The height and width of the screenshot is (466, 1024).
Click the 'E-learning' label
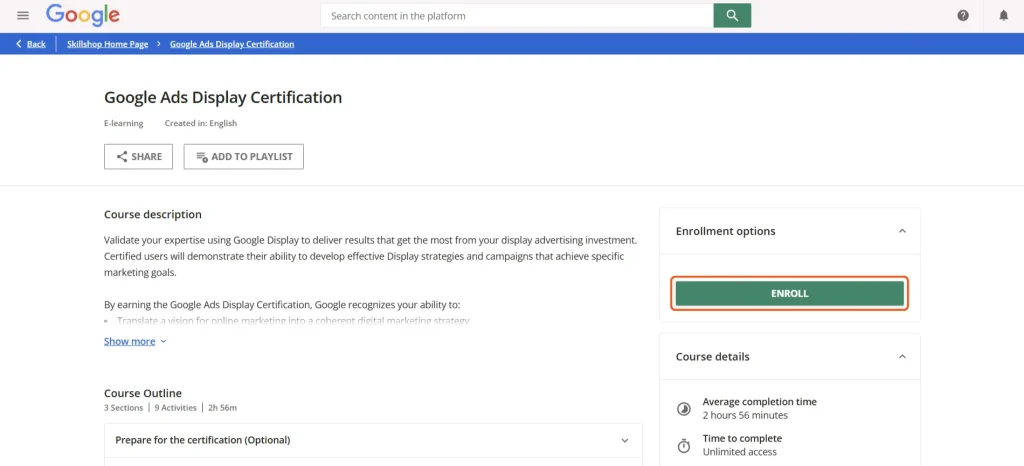(123, 123)
